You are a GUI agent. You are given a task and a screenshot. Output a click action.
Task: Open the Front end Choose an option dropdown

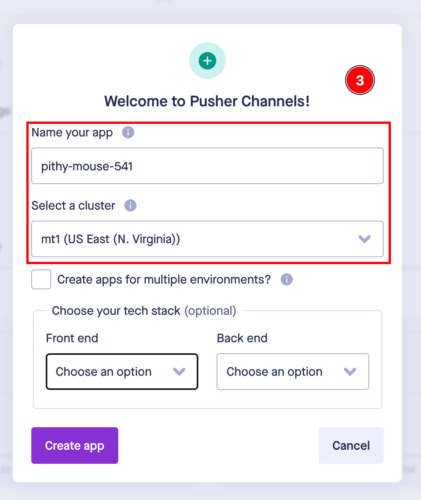coord(122,371)
